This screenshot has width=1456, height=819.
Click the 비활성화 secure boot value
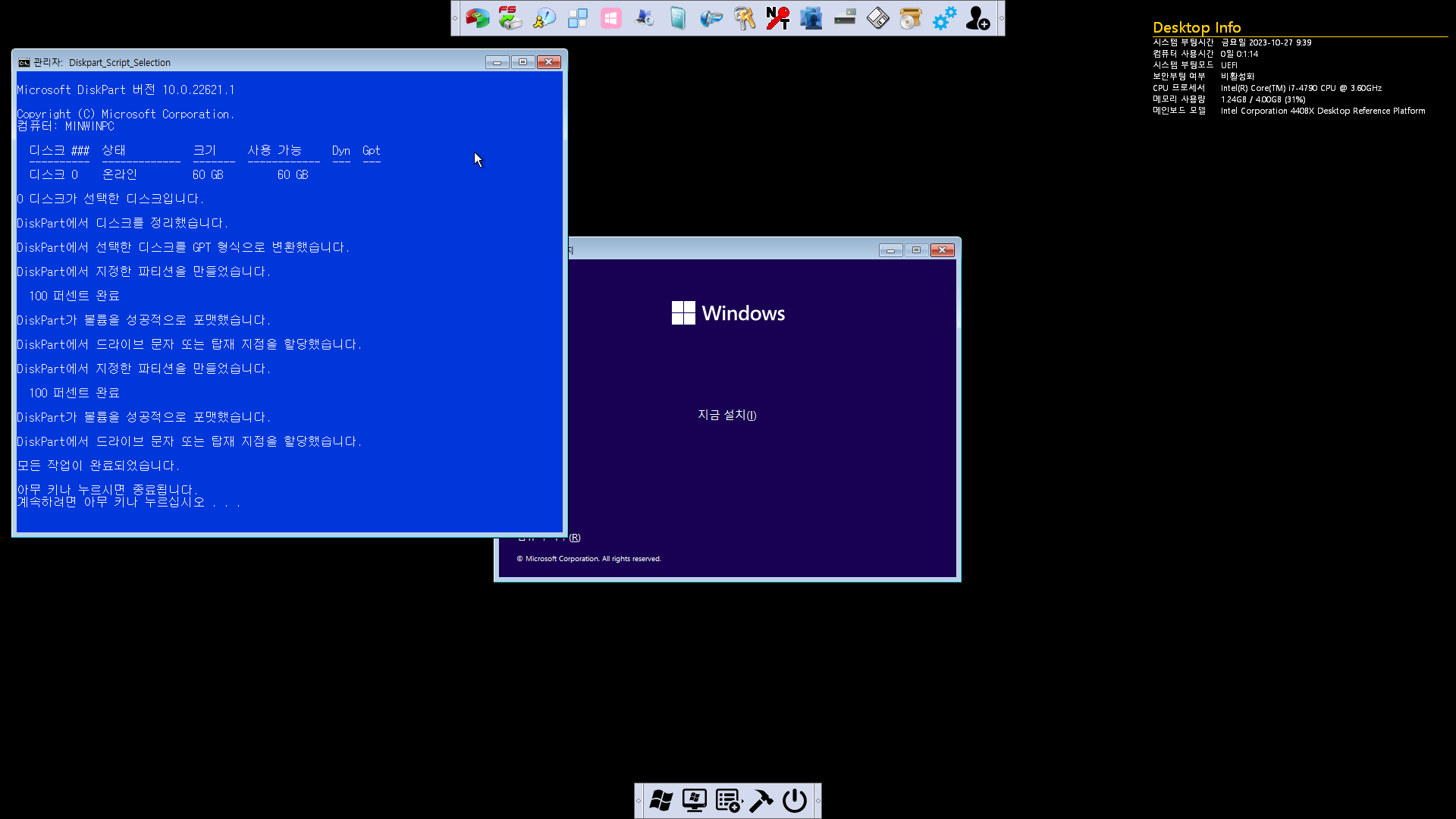tap(1237, 77)
